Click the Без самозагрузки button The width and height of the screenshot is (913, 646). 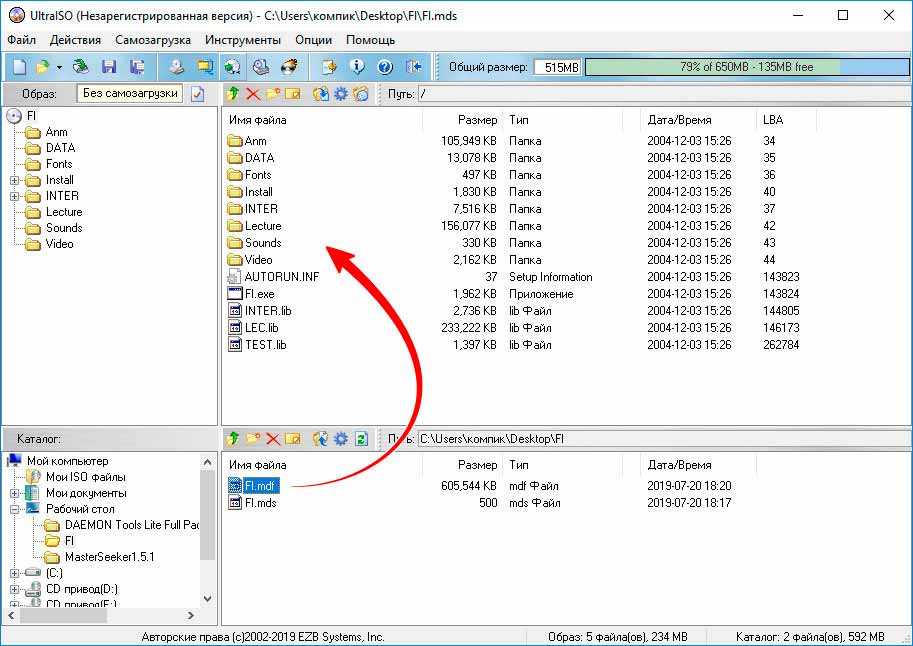[x=131, y=93]
